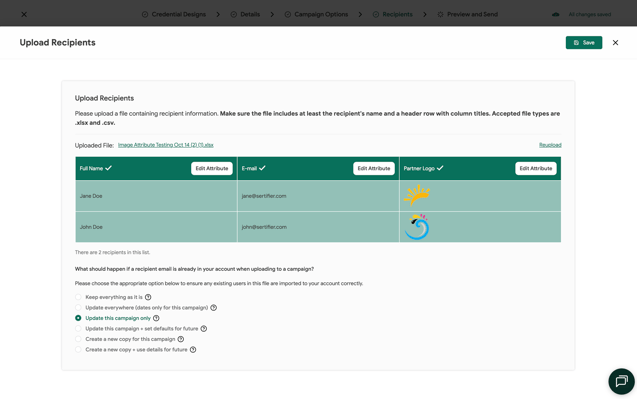Save the uploaded recipients
This screenshot has height=399, width=637.
pyautogui.click(x=584, y=43)
